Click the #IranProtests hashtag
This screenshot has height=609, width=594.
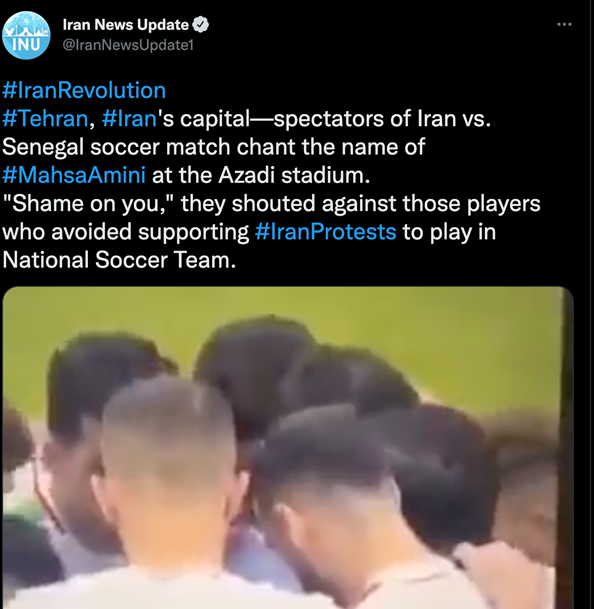tap(326, 232)
